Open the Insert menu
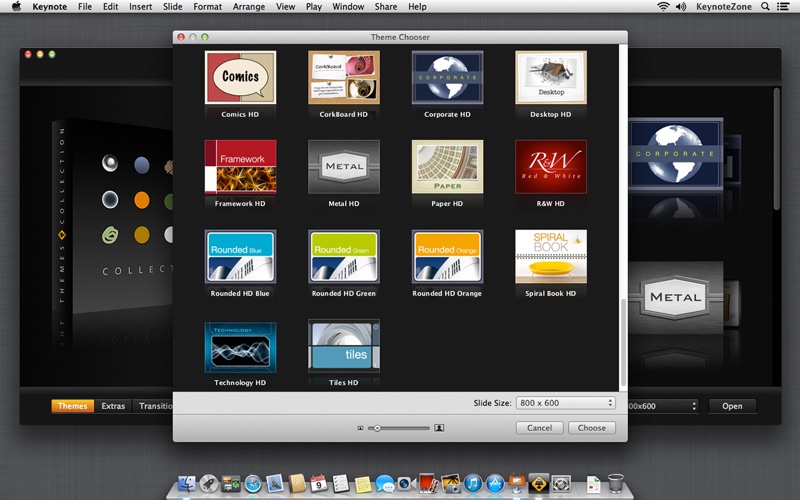The height and width of the screenshot is (500, 800). click(x=140, y=7)
